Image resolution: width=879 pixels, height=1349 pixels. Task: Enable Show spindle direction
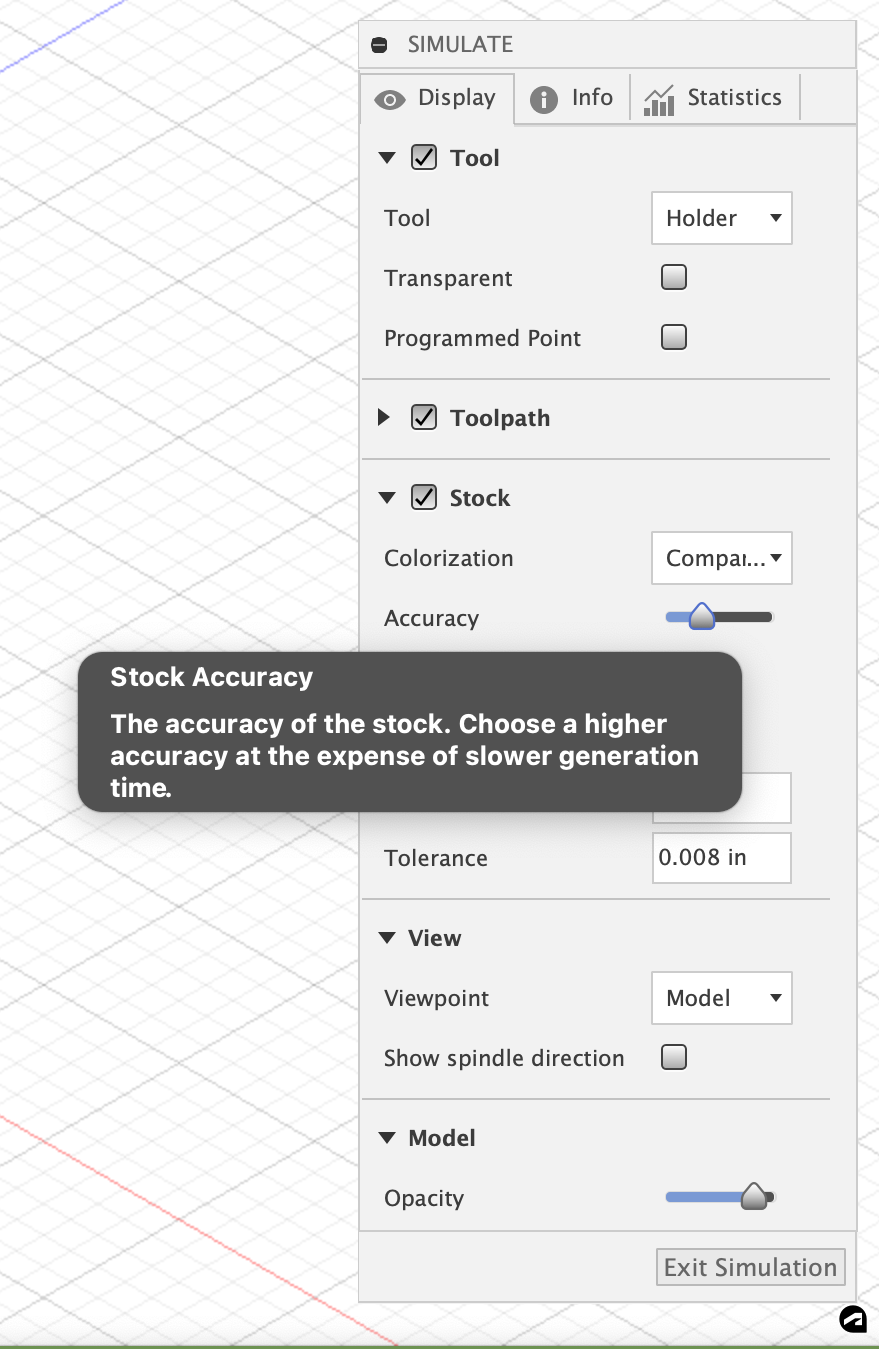(673, 1057)
